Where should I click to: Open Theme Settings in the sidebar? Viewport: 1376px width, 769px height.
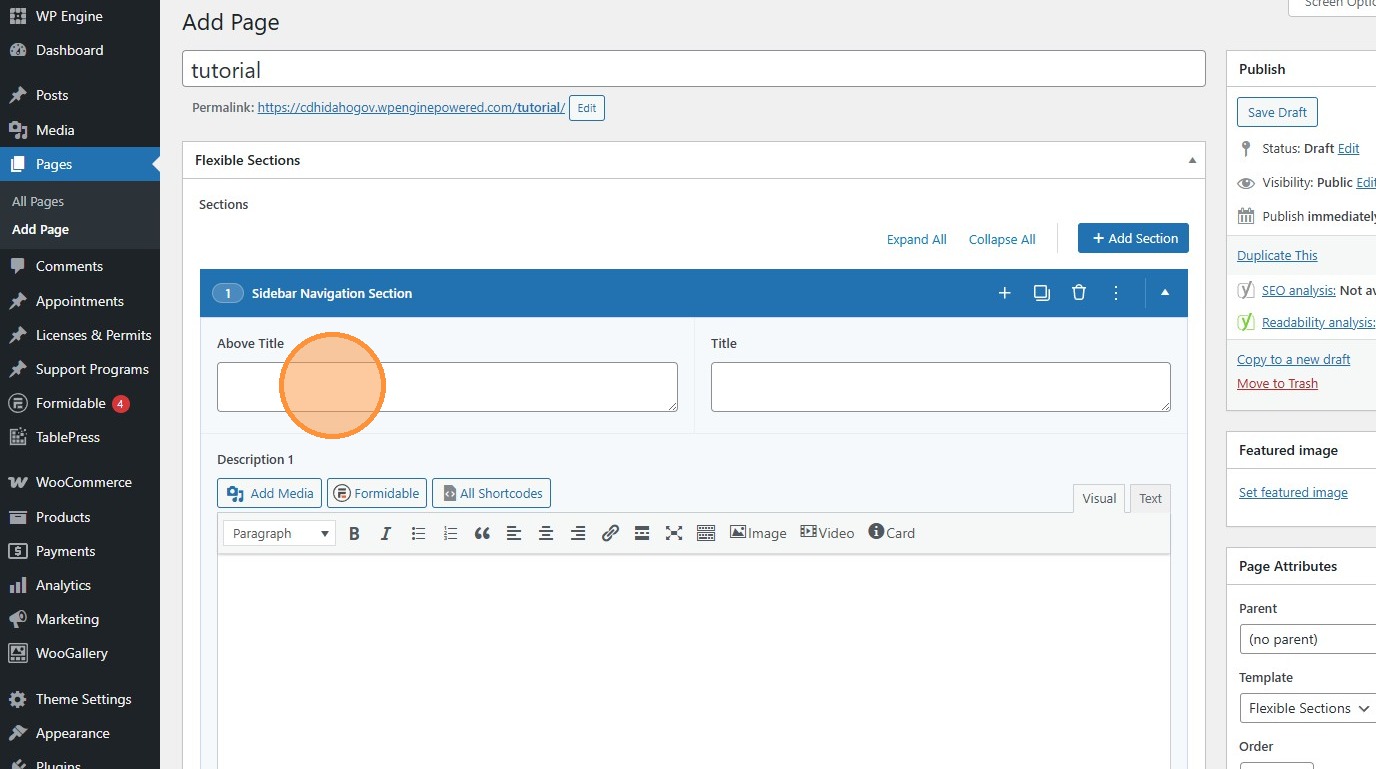(x=80, y=699)
